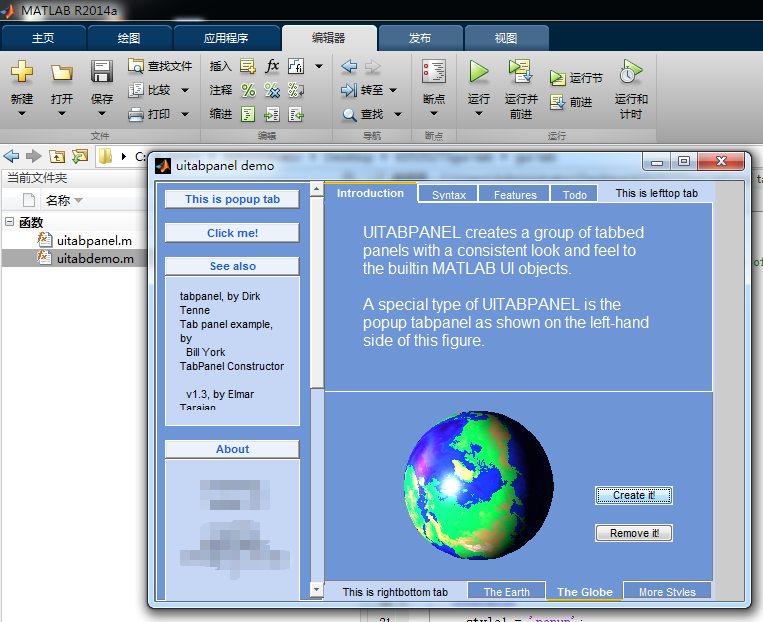Collapse the 函数 tree group

pos(9,222)
